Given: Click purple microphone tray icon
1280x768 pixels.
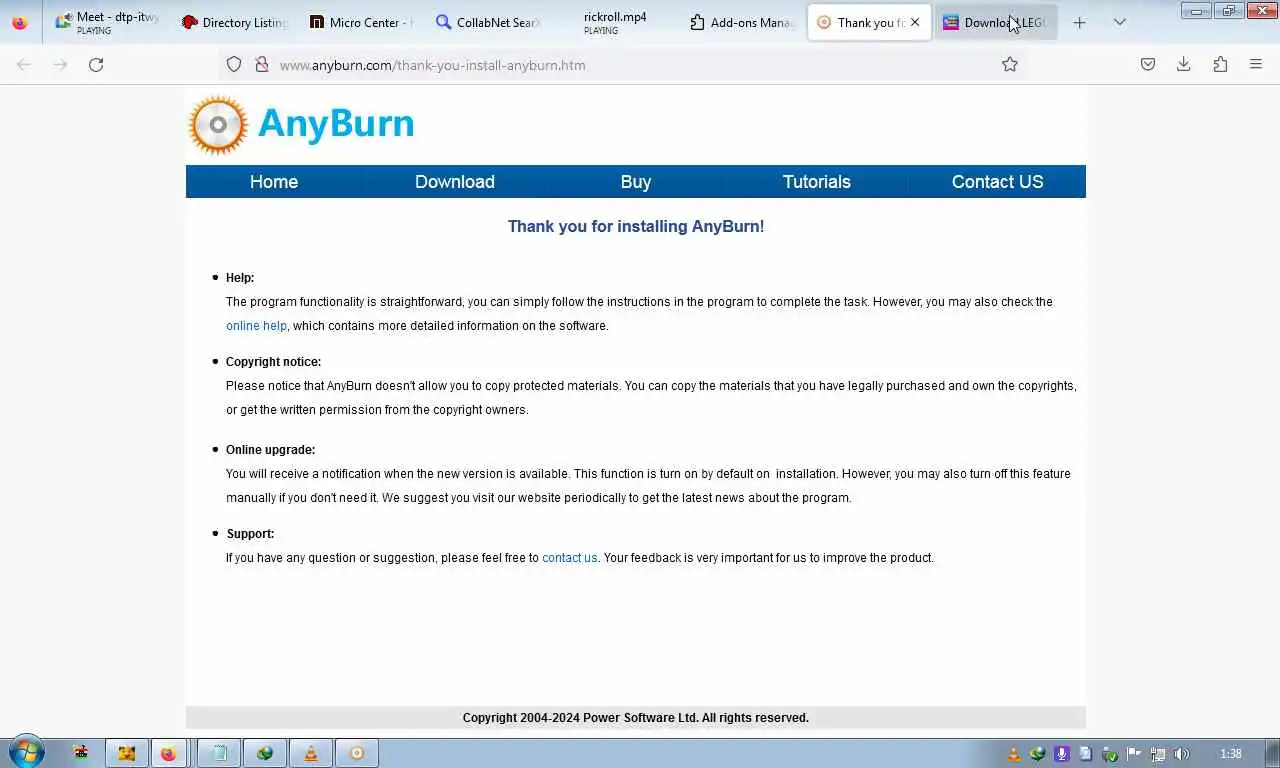Looking at the screenshot, I should click(x=1062, y=754).
